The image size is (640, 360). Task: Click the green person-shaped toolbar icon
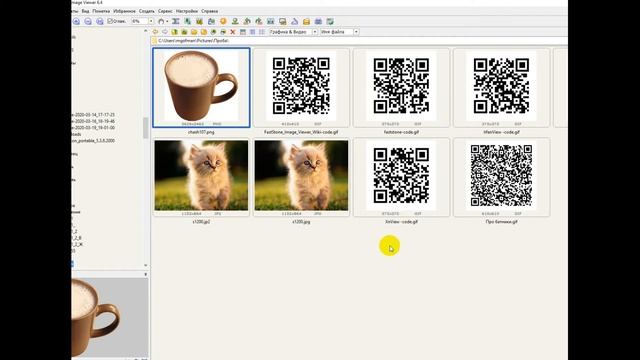pyautogui.click(x=235, y=21)
